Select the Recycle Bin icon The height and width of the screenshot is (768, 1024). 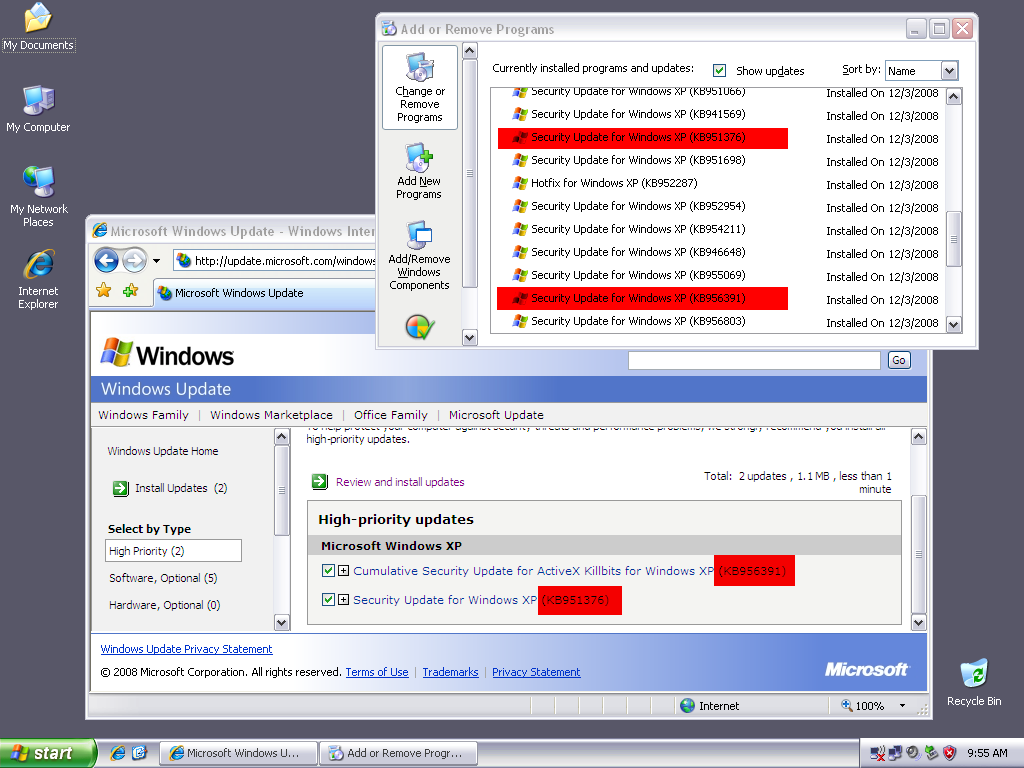click(974, 683)
